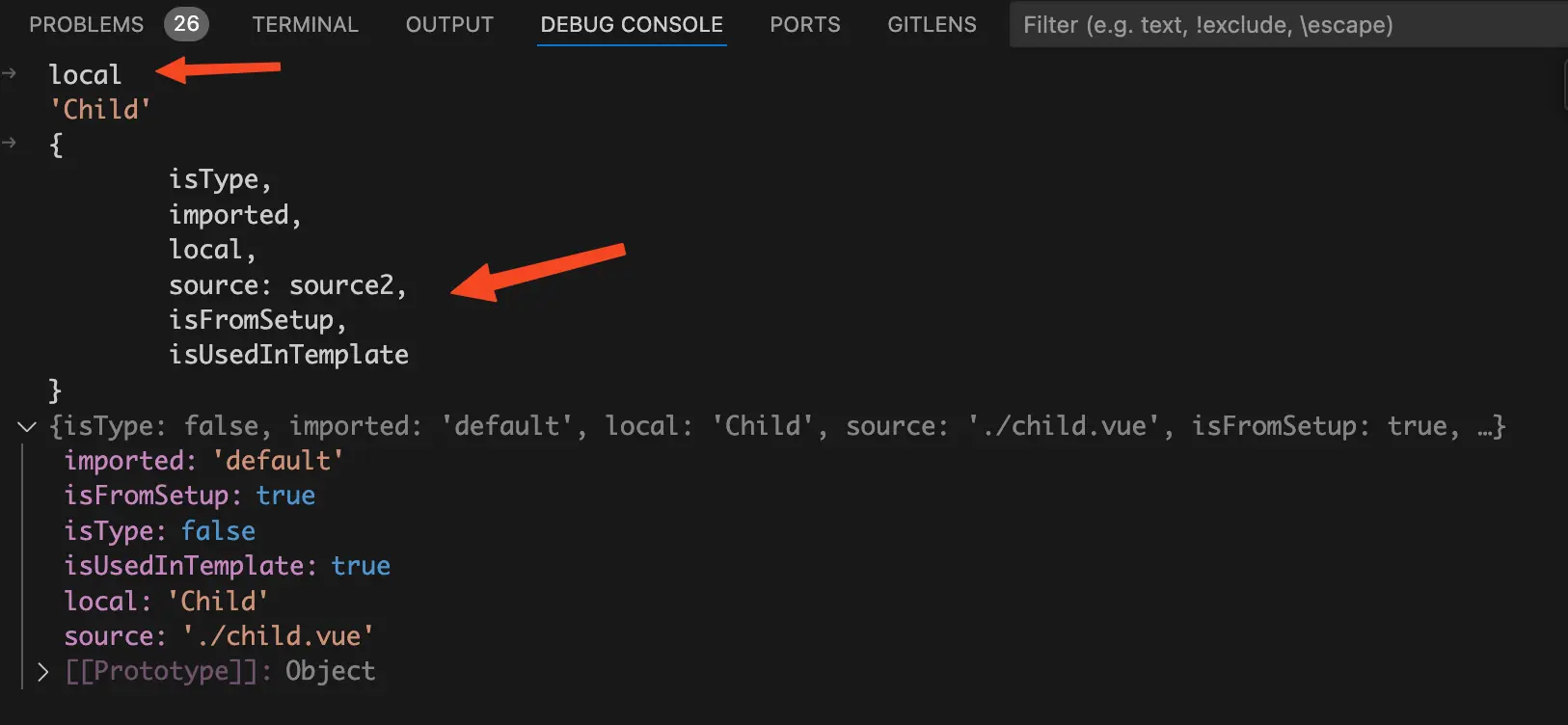Select the 'Child' evaluation result text

(100, 109)
